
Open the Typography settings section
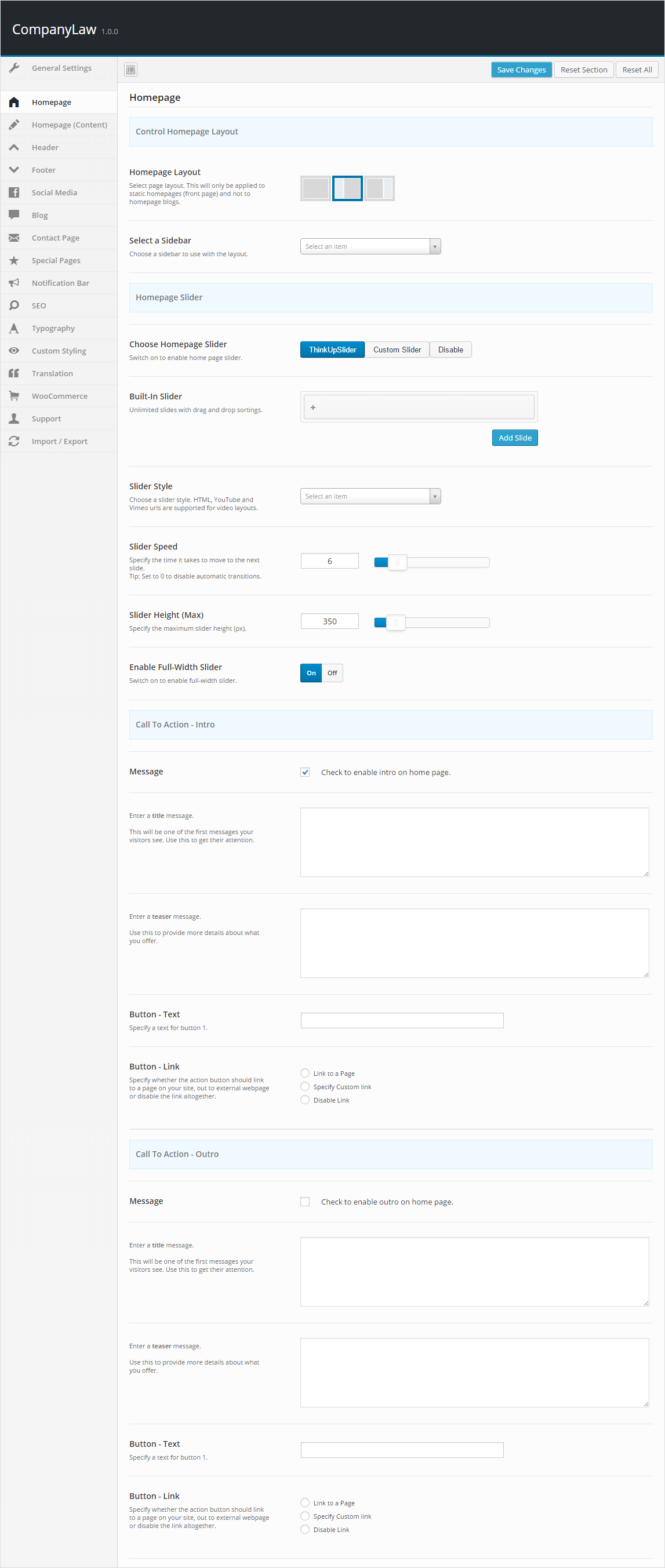tap(53, 328)
